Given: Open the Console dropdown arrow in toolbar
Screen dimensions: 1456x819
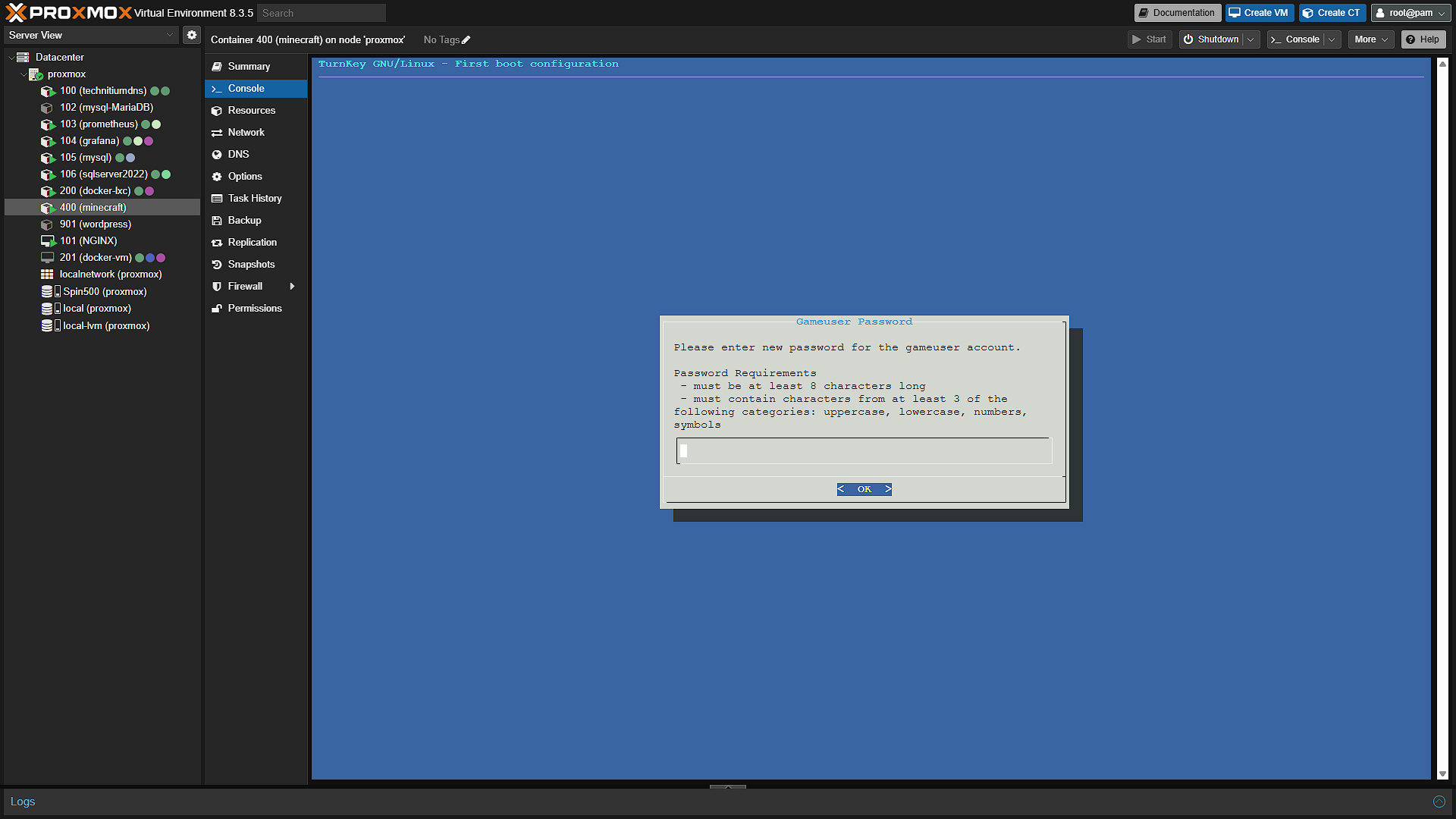Looking at the screenshot, I should pyautogui.click(x=1332, y=39).
